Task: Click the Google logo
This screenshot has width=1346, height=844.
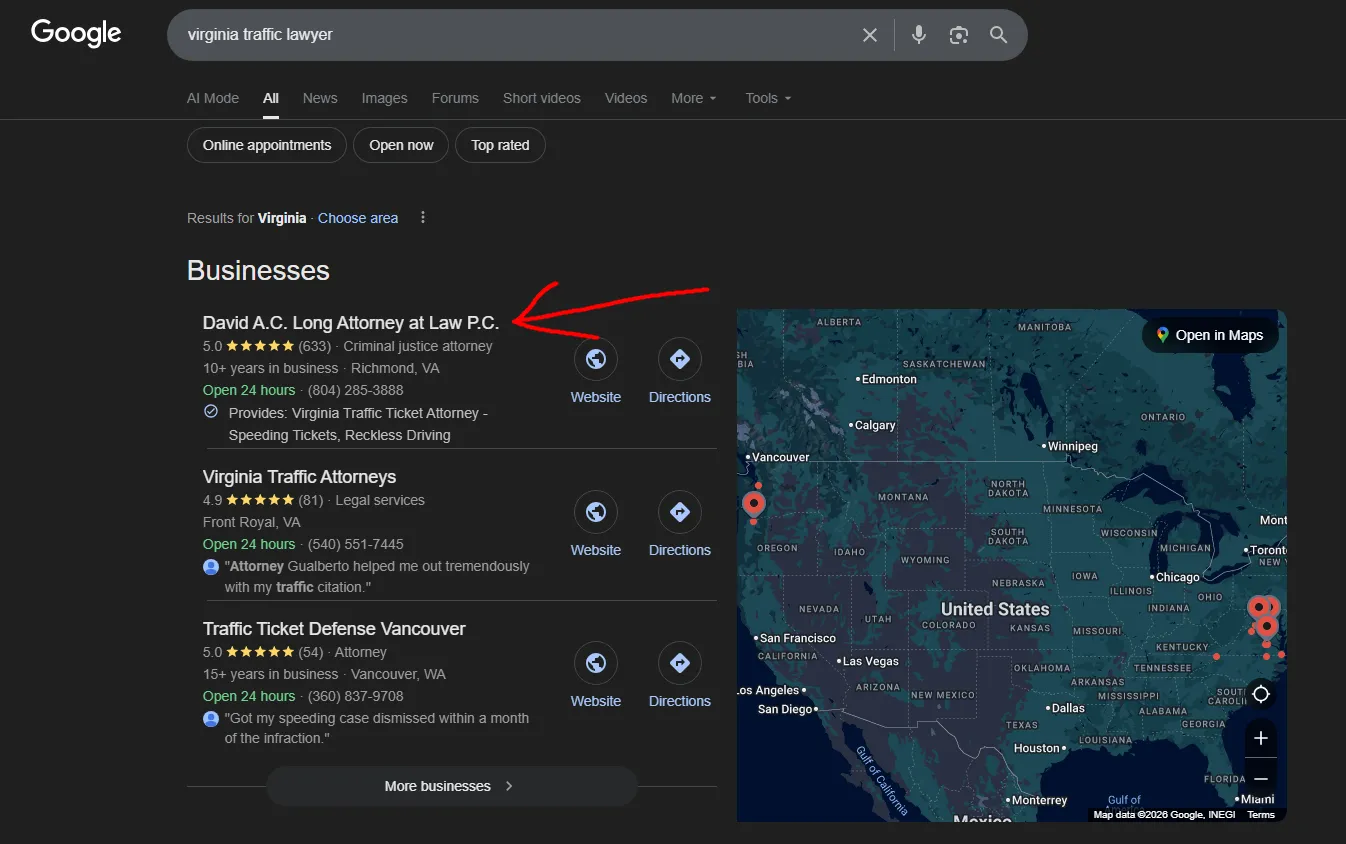Action: coord(75,33)
